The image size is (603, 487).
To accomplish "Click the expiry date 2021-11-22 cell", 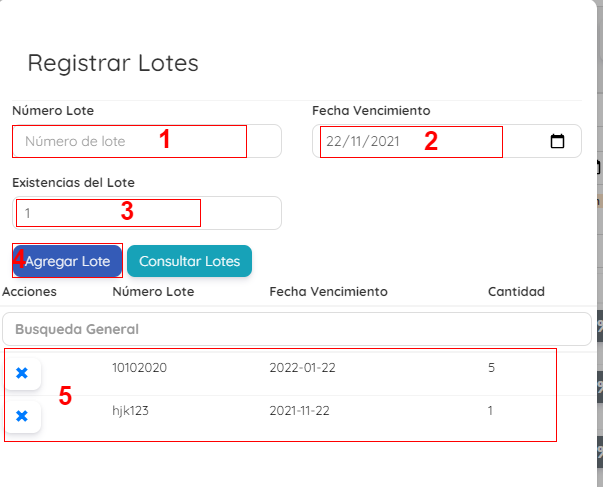I will click(x=299, y=411).
